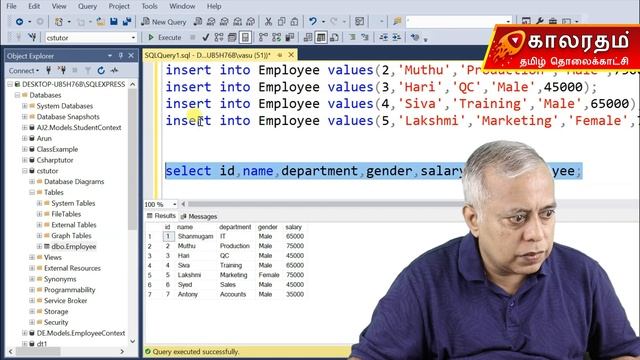640x360 pixels.
Task: Open the File menu
Action: coord(11,6)
